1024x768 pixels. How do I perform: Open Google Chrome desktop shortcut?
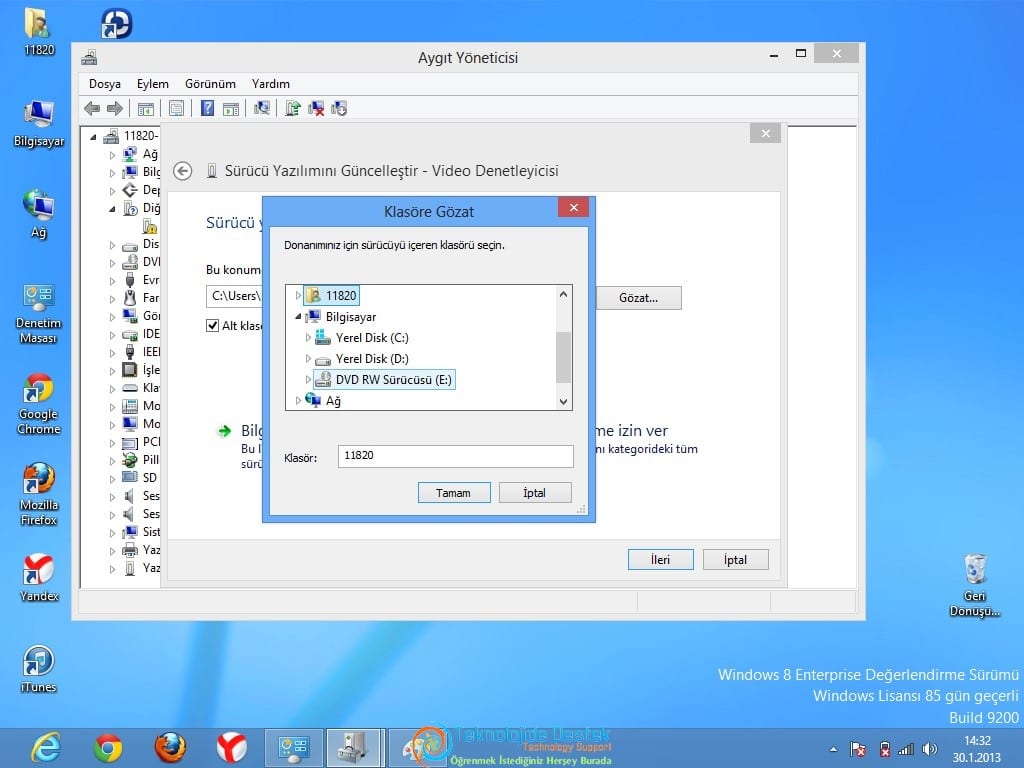[39, 404]
